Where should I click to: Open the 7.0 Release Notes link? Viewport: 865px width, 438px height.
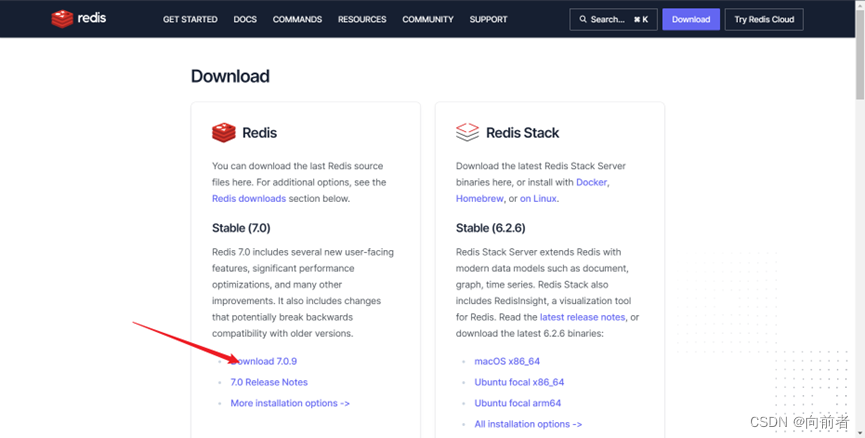pyautogui.click(x=269, y=382)
